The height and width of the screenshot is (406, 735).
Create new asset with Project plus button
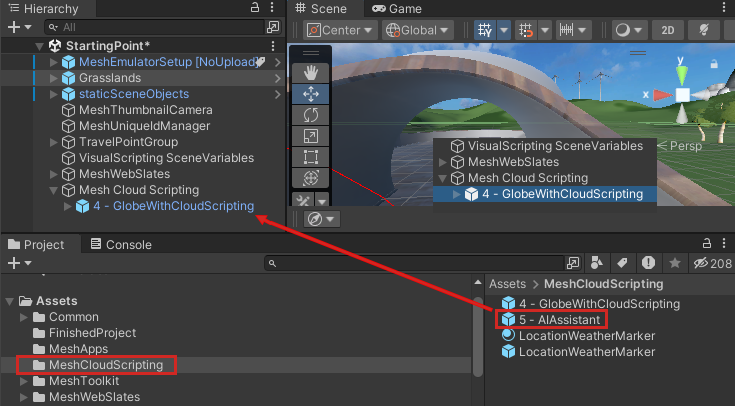tap(19, 263)
